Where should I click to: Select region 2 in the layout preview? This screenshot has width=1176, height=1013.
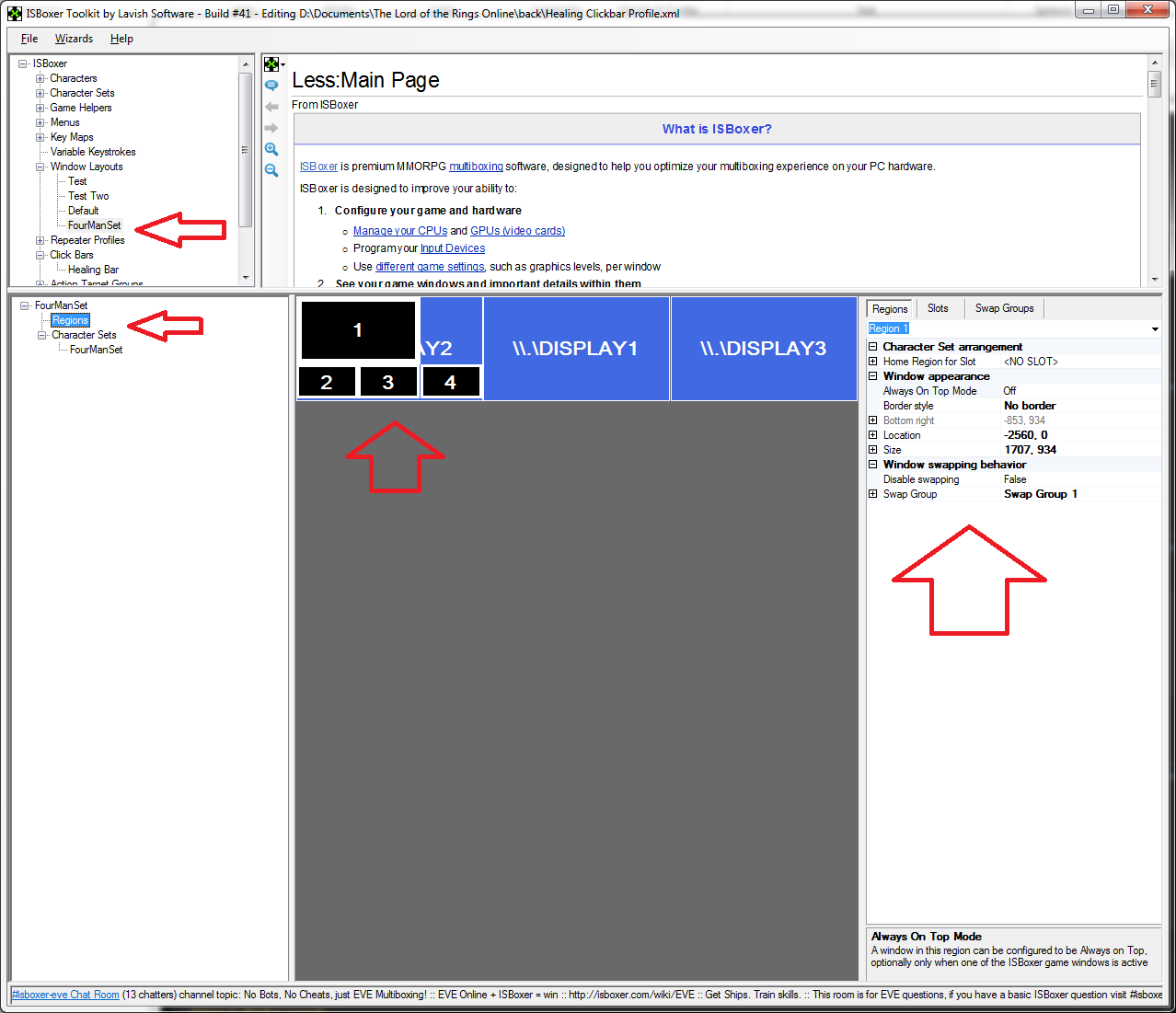click(x=327, y=382)
